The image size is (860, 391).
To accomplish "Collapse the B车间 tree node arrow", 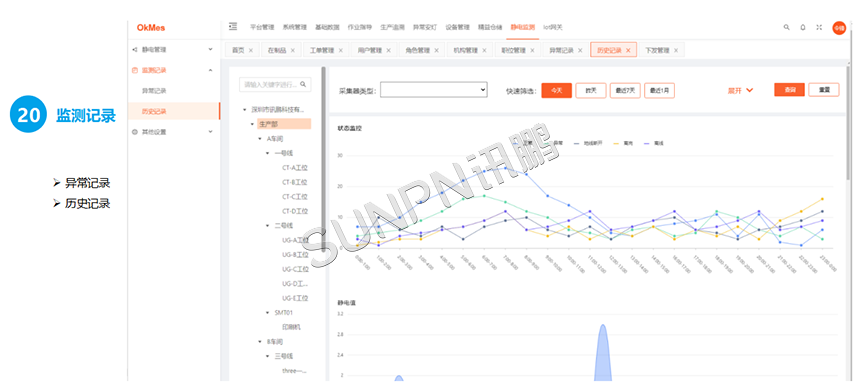I will 260,342.
